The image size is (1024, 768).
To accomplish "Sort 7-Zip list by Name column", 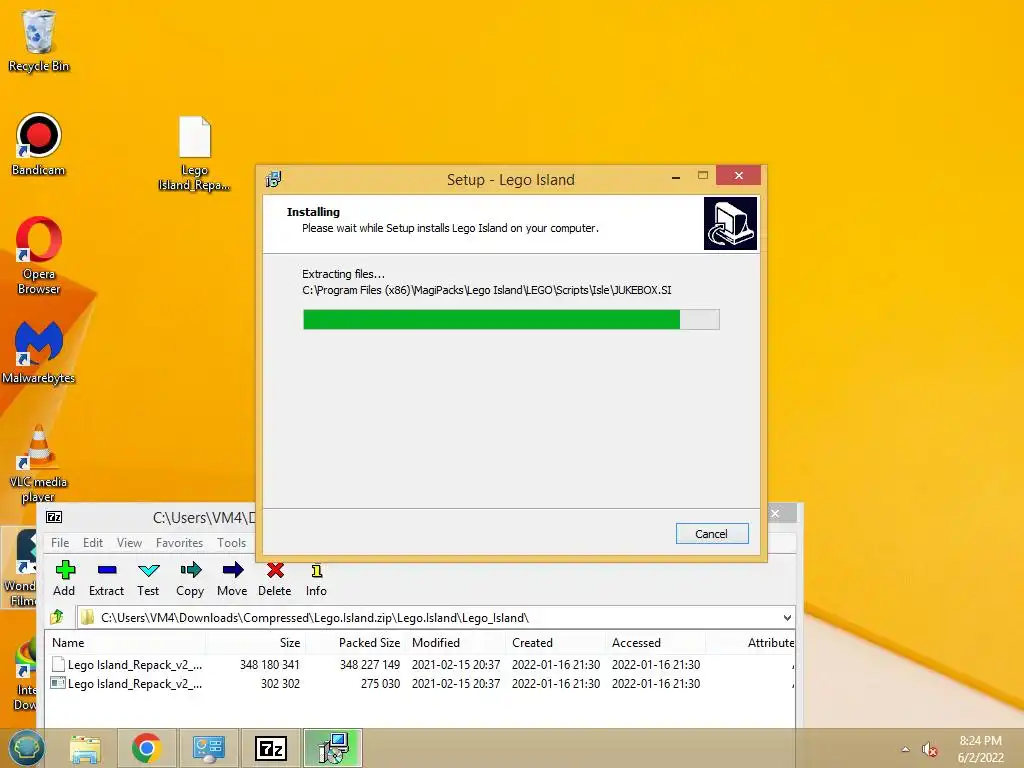I will tap(125, 643).
